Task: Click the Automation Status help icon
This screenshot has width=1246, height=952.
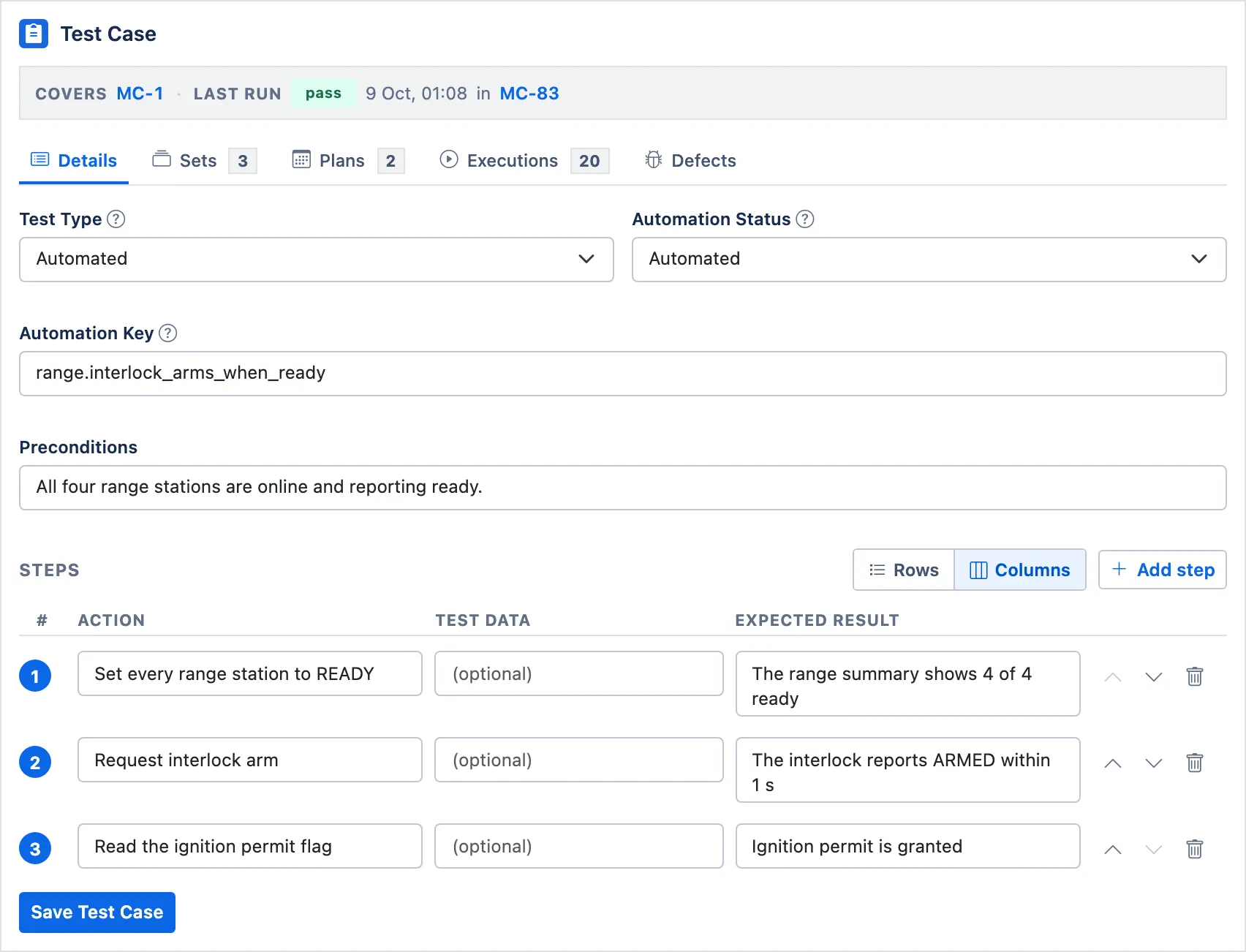Action: click(x=805, y=219)
